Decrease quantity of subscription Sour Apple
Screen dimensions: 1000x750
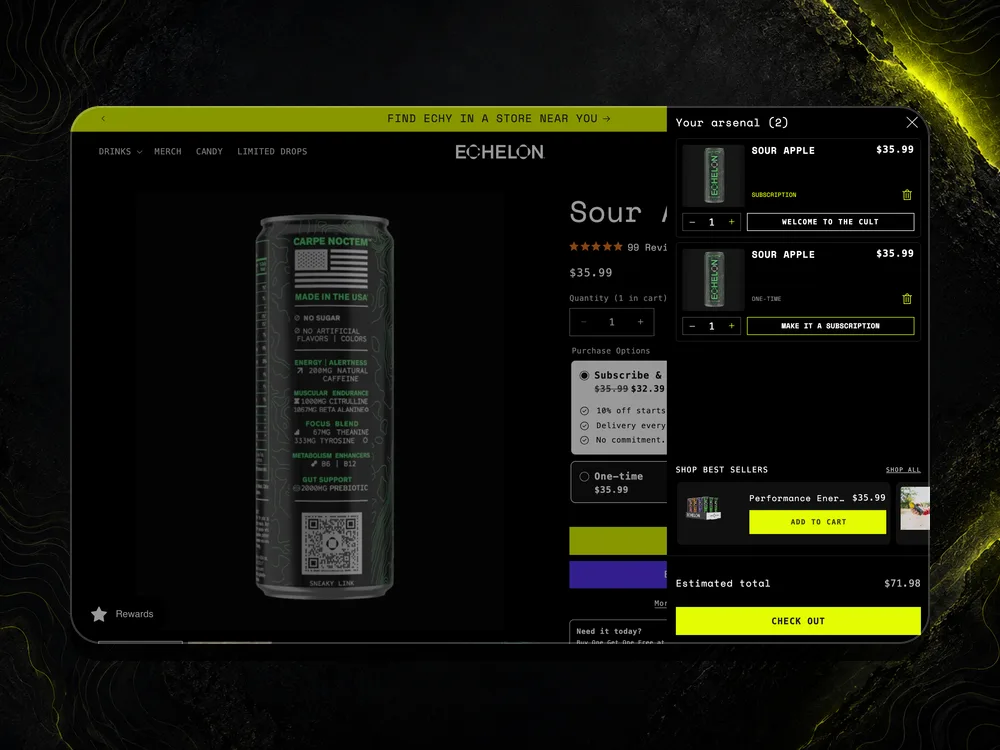693,222
